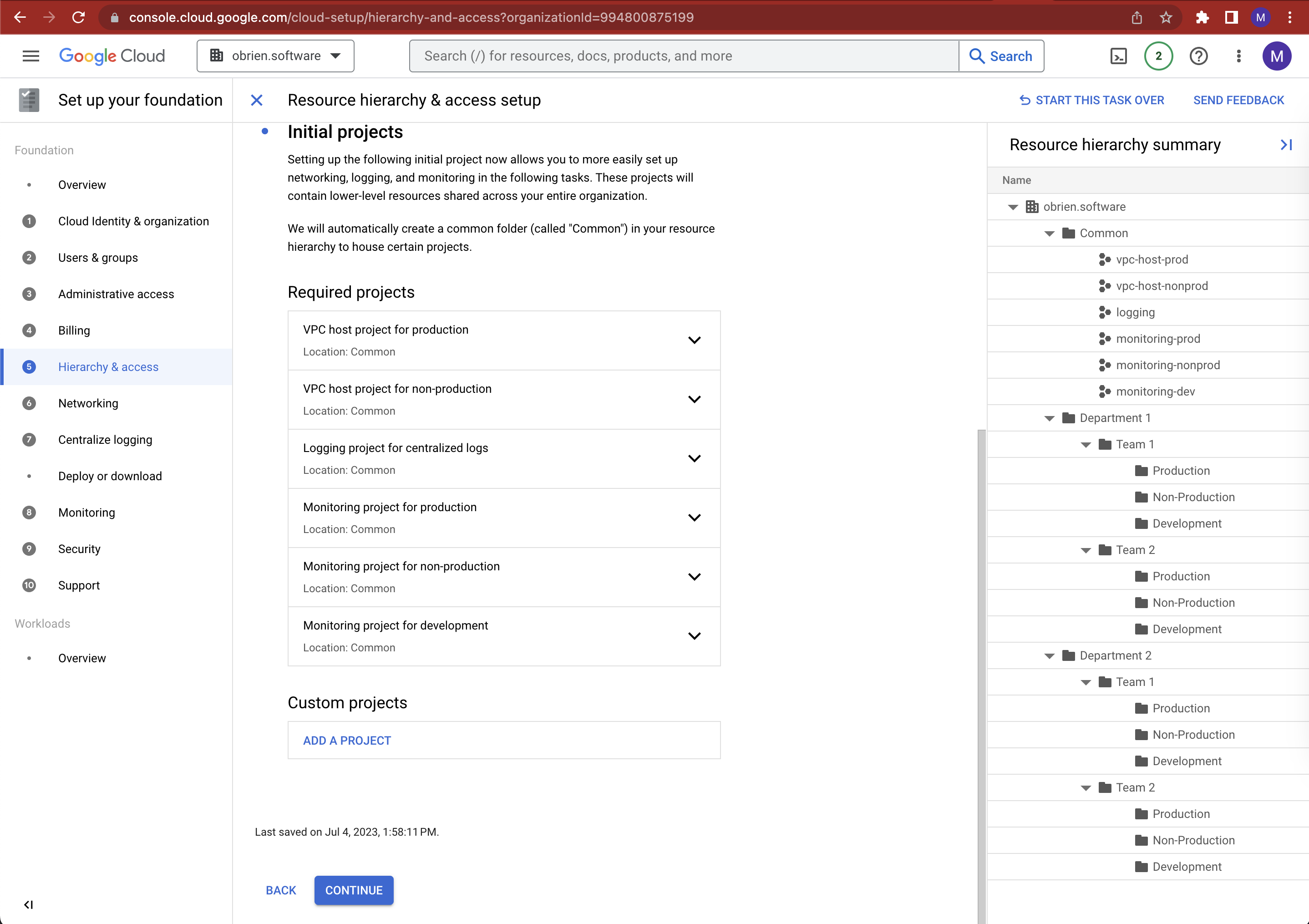
Task: View notifications in Google Cloud console
Action: pos(1158,55)
